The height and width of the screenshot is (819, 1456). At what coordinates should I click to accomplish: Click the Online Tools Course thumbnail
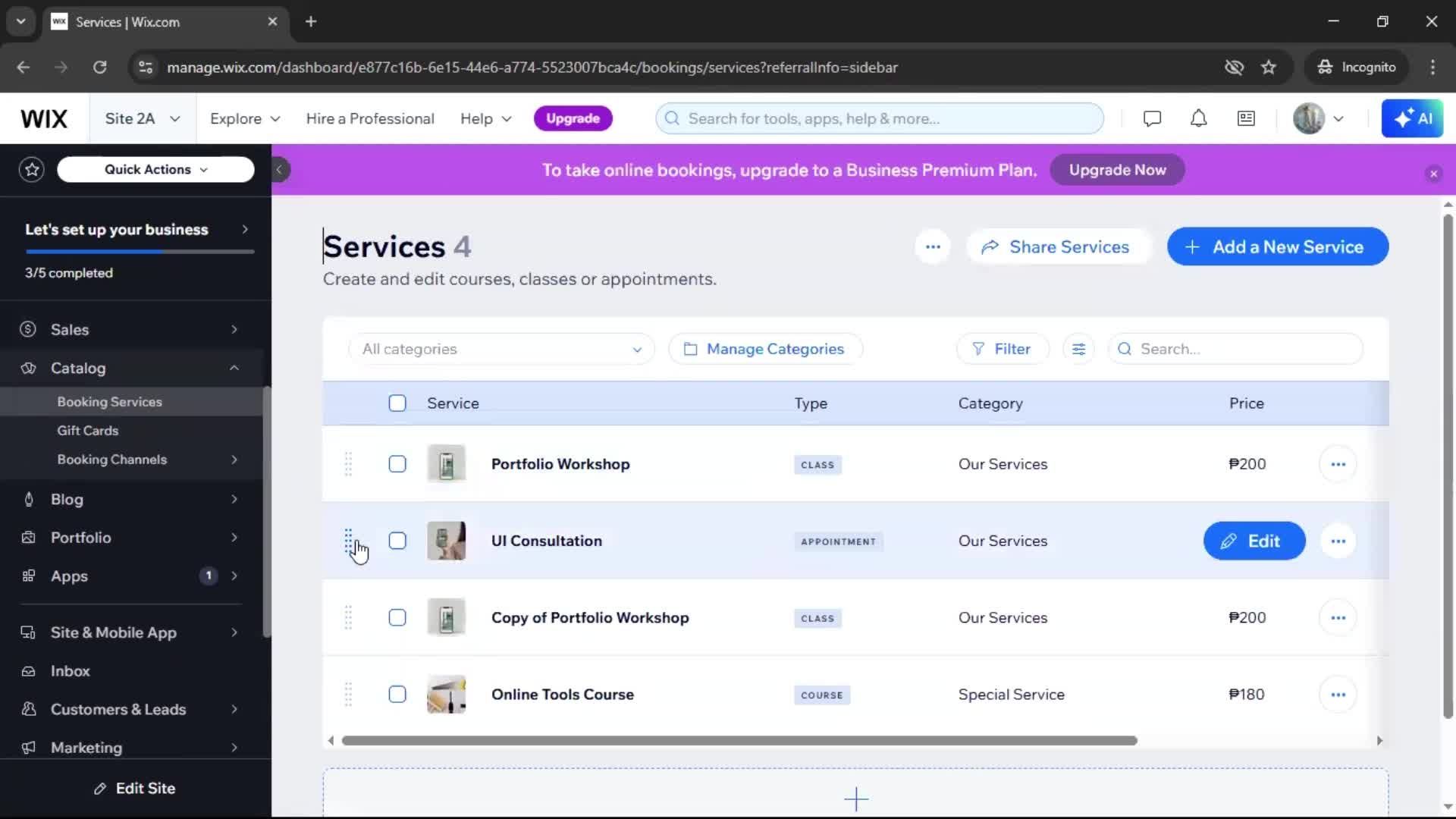coord(447,695)
